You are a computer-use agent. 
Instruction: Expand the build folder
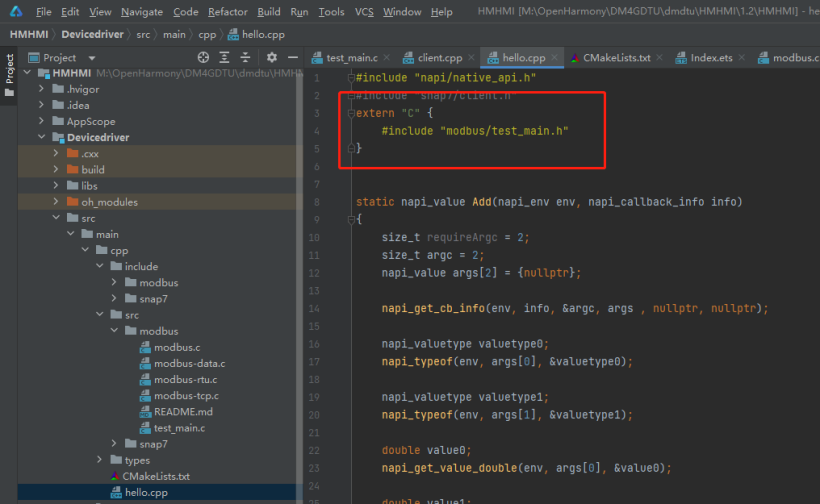click(x=56, y=169)
